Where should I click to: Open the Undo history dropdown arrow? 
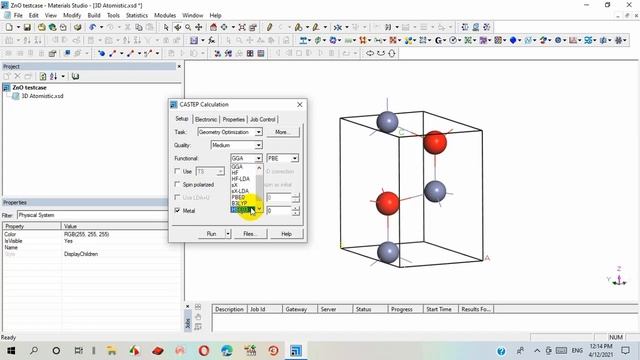(101, 27)
